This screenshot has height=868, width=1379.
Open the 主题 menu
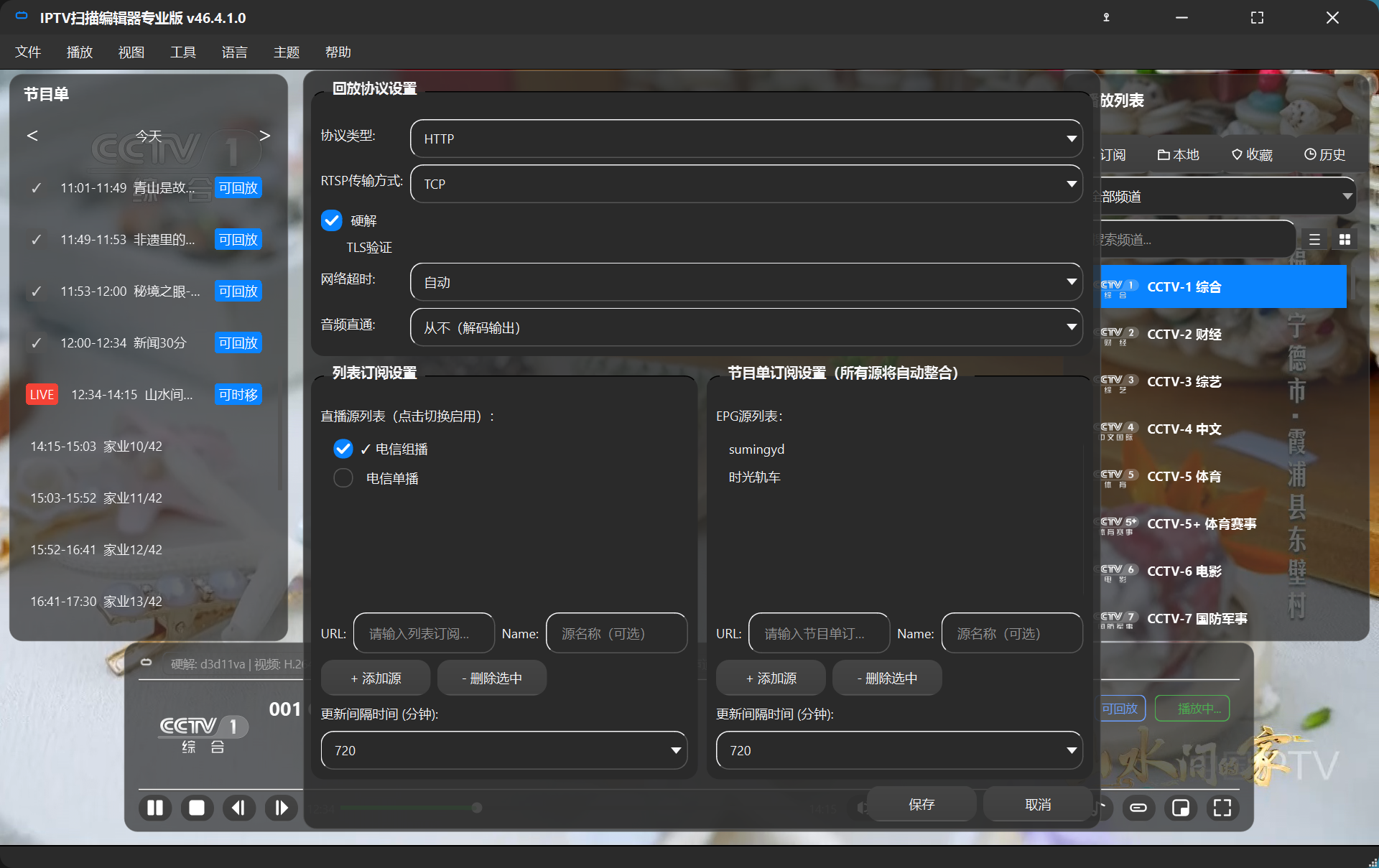pyautogui.click(x=287, y=52)
